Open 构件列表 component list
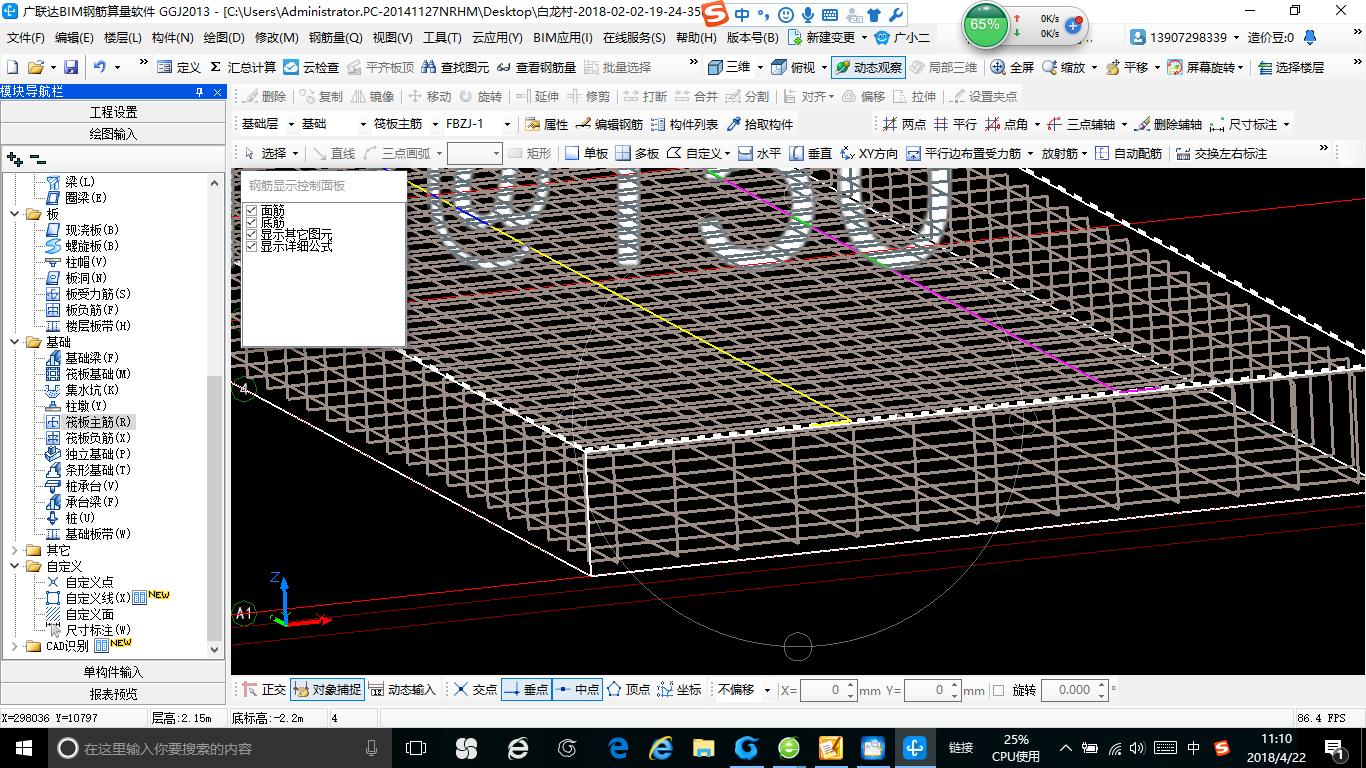 (x=684, y=125)
